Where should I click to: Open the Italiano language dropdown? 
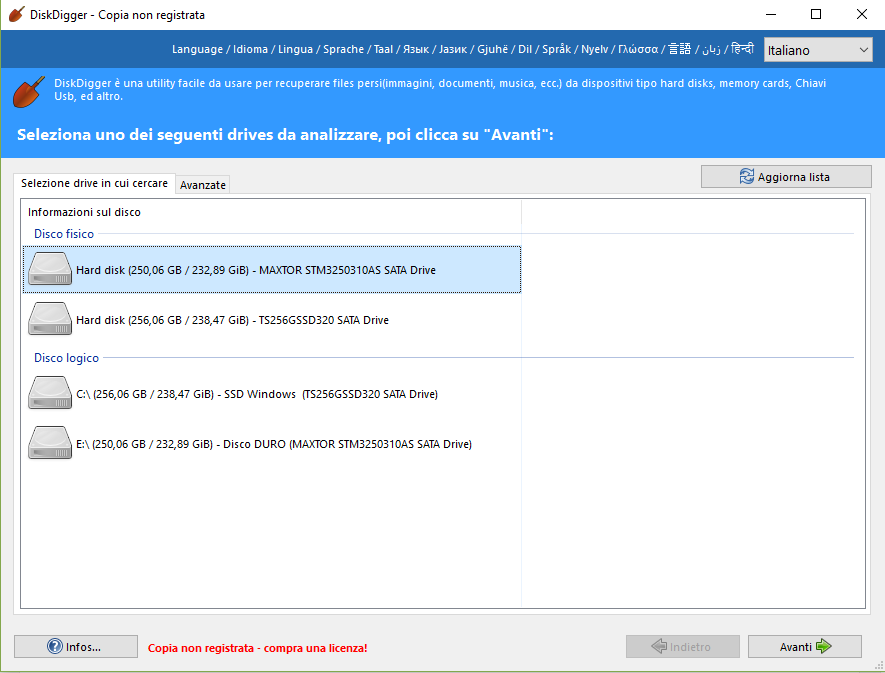point(818,50)
